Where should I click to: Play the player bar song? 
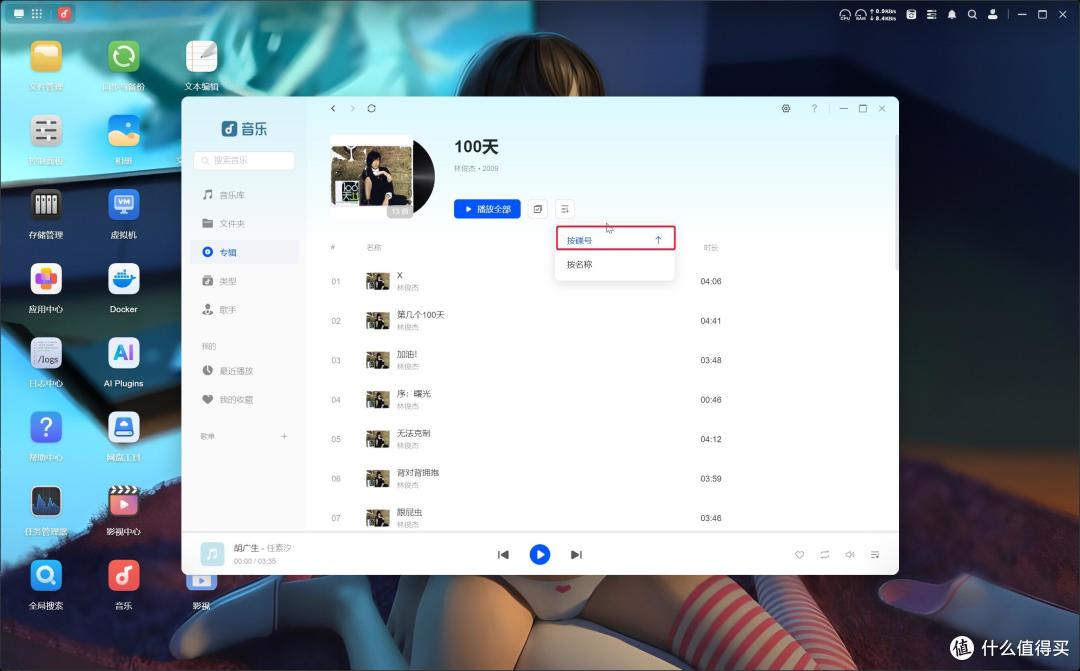[539, 555]
